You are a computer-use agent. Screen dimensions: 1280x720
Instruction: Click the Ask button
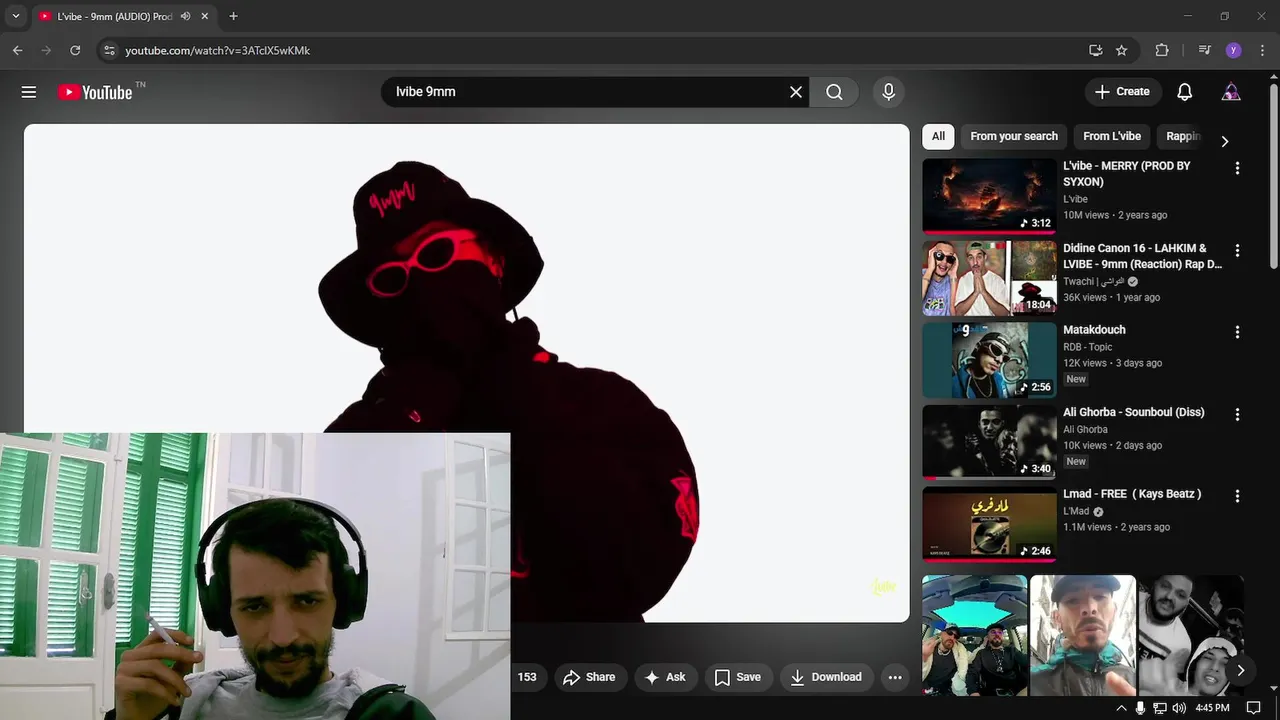pyautogui.click(x=665, y=677)
